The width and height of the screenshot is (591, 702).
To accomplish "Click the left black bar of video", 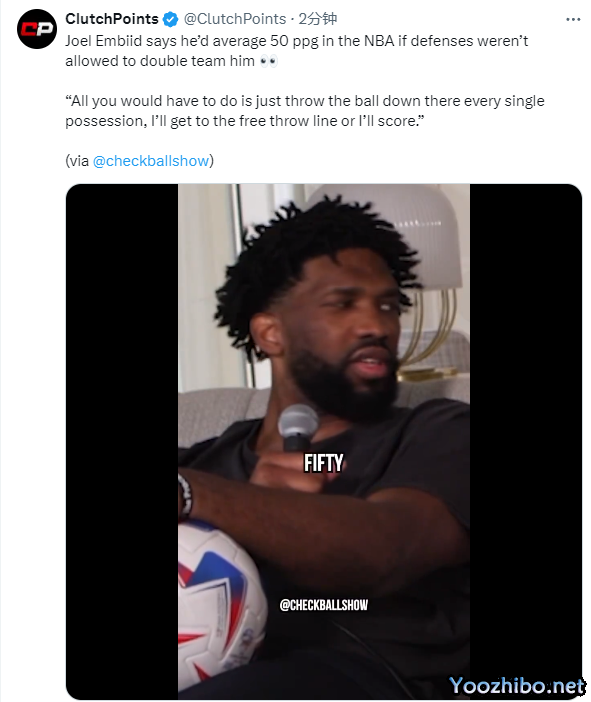I will click(x=122, y=441).
